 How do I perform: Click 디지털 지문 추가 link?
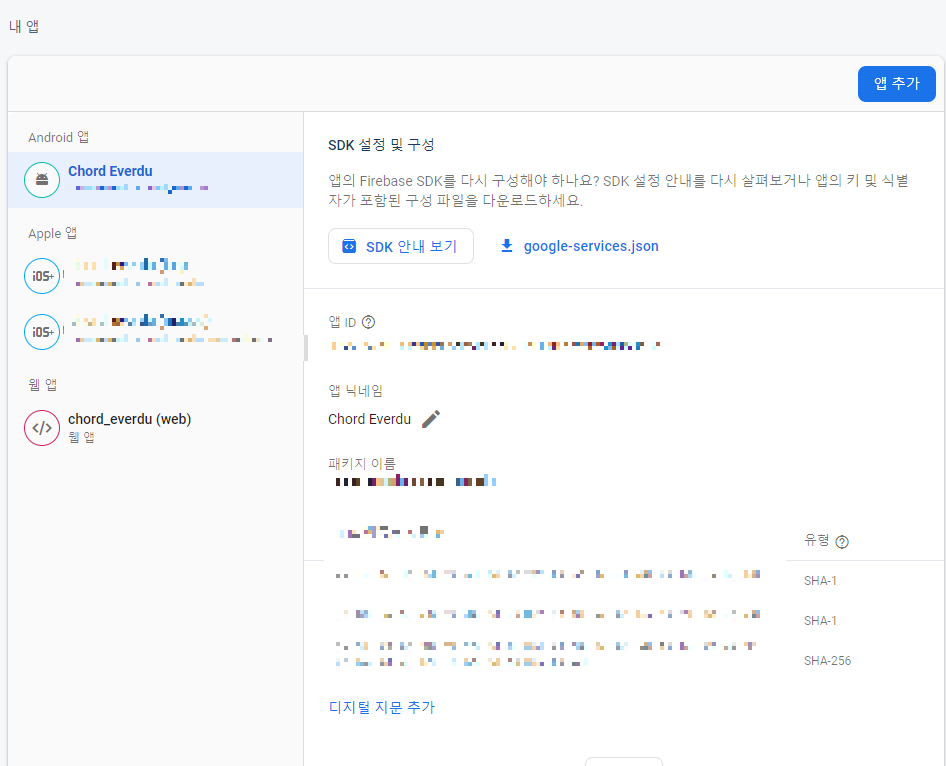coord(381,707)
